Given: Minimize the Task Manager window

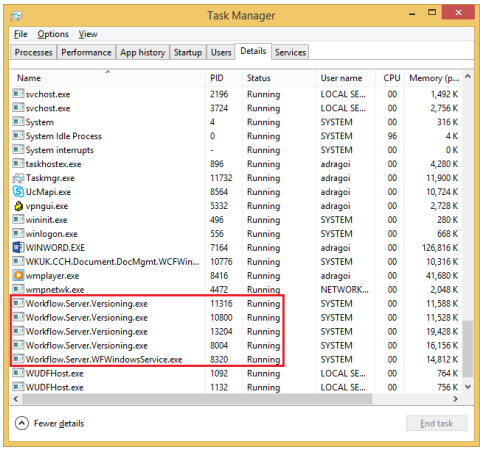Looking at the screenshot, I should point(412,14).
